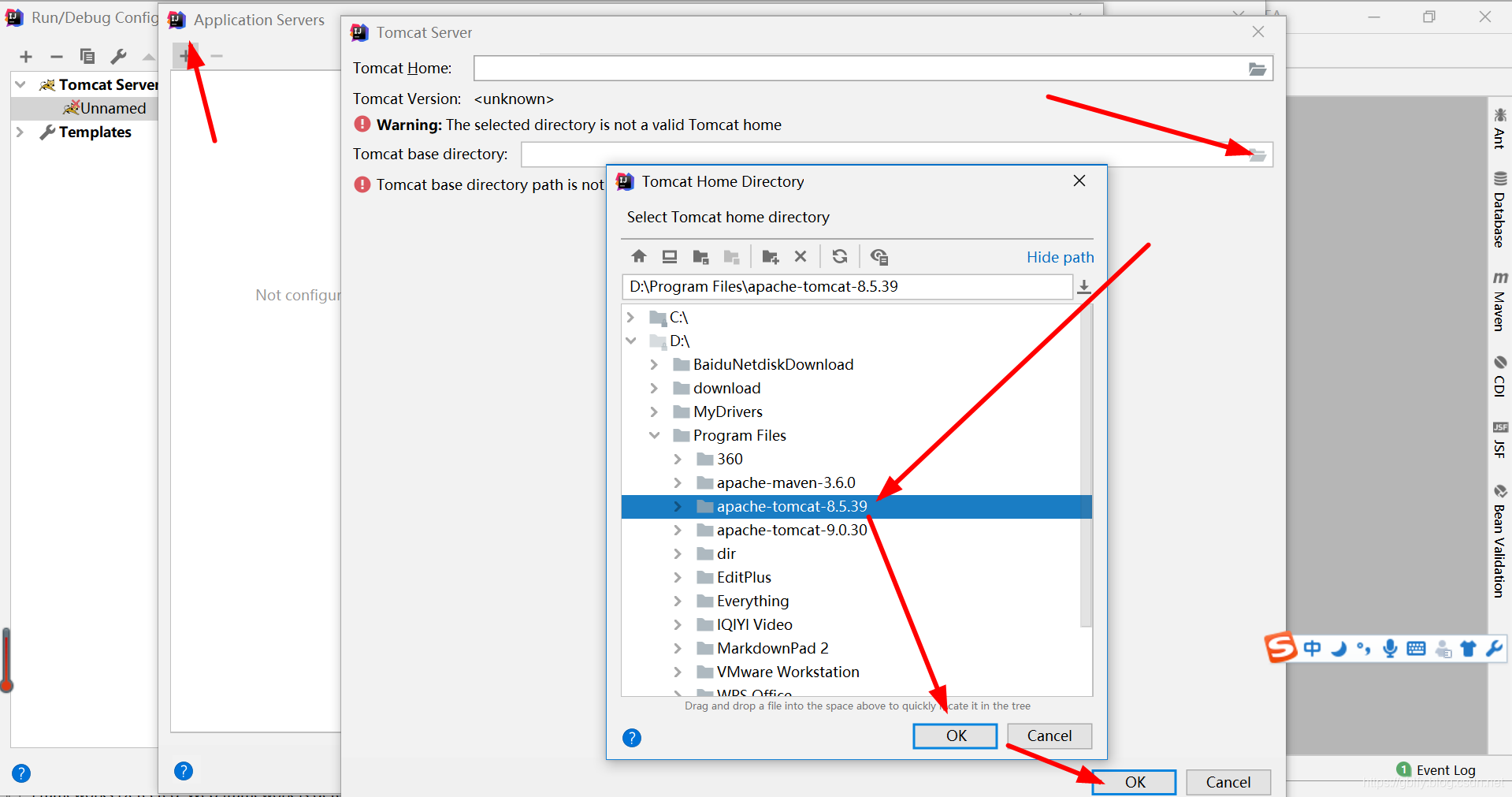Viewport: 1512px width, 797px height.
Task: Go to project directory icon
Action: (x=700, y=256)
